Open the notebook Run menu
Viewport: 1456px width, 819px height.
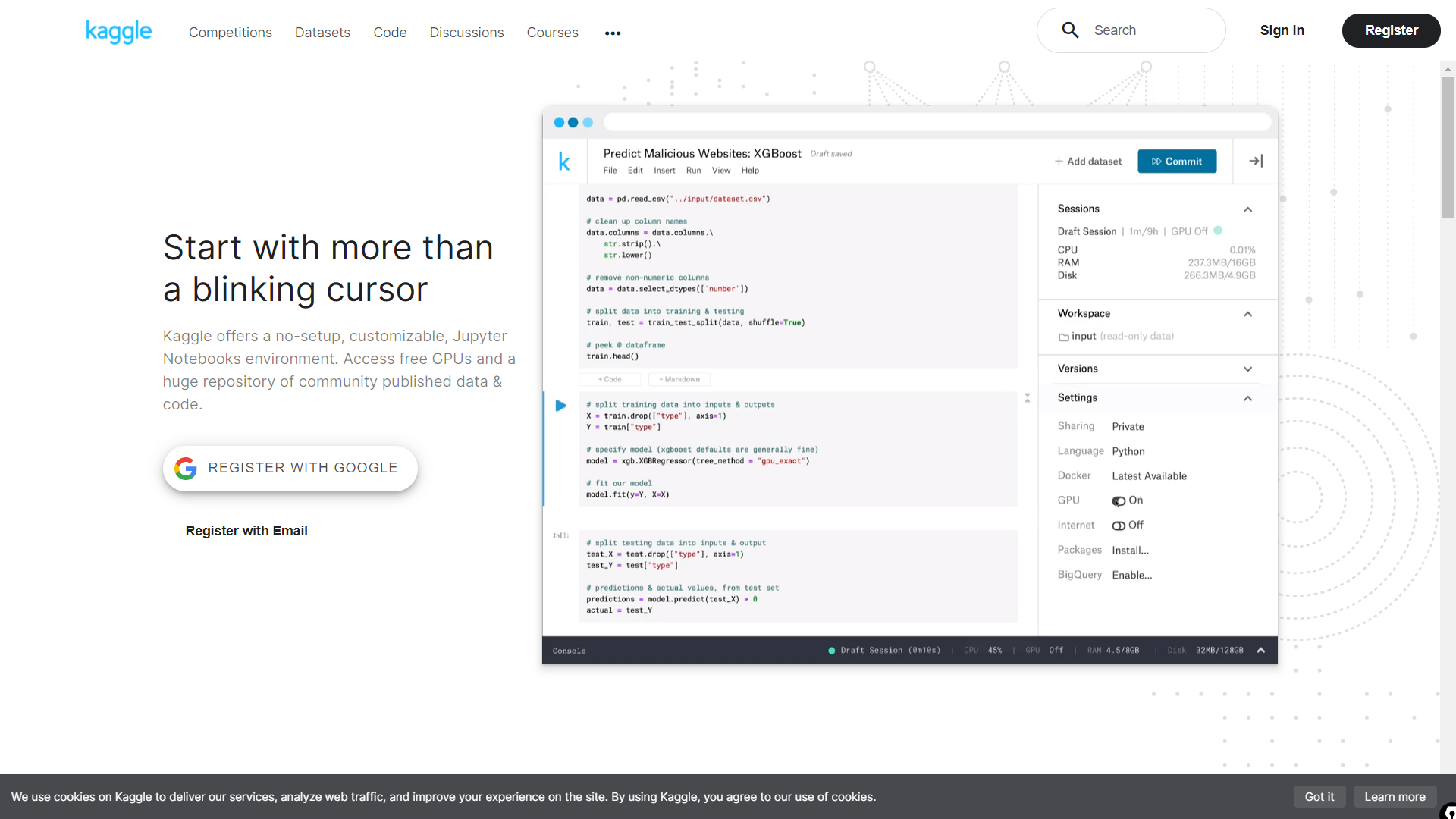coord(694,171)
